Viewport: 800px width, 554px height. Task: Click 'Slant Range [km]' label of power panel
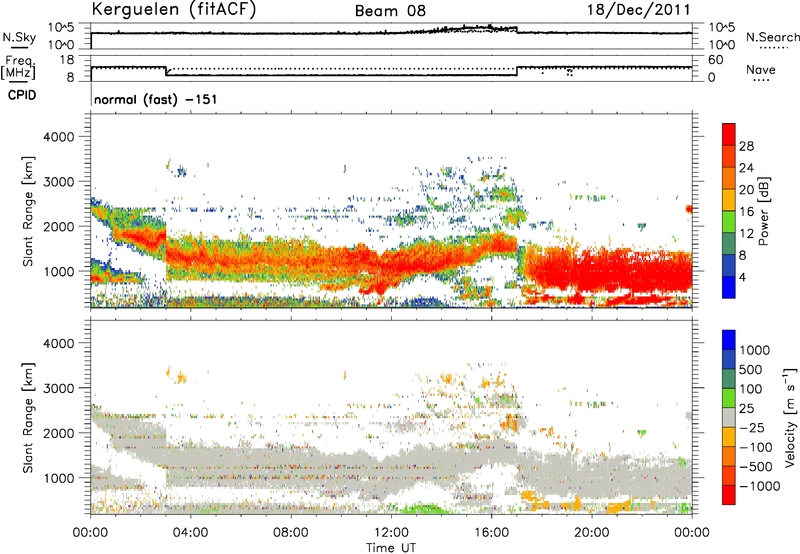[28, 211]
